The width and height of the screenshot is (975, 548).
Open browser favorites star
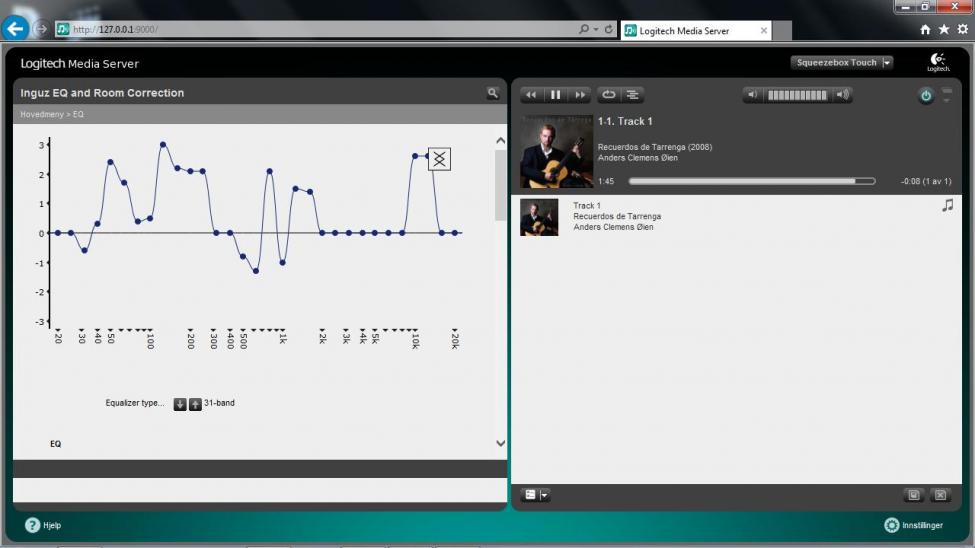944,29
